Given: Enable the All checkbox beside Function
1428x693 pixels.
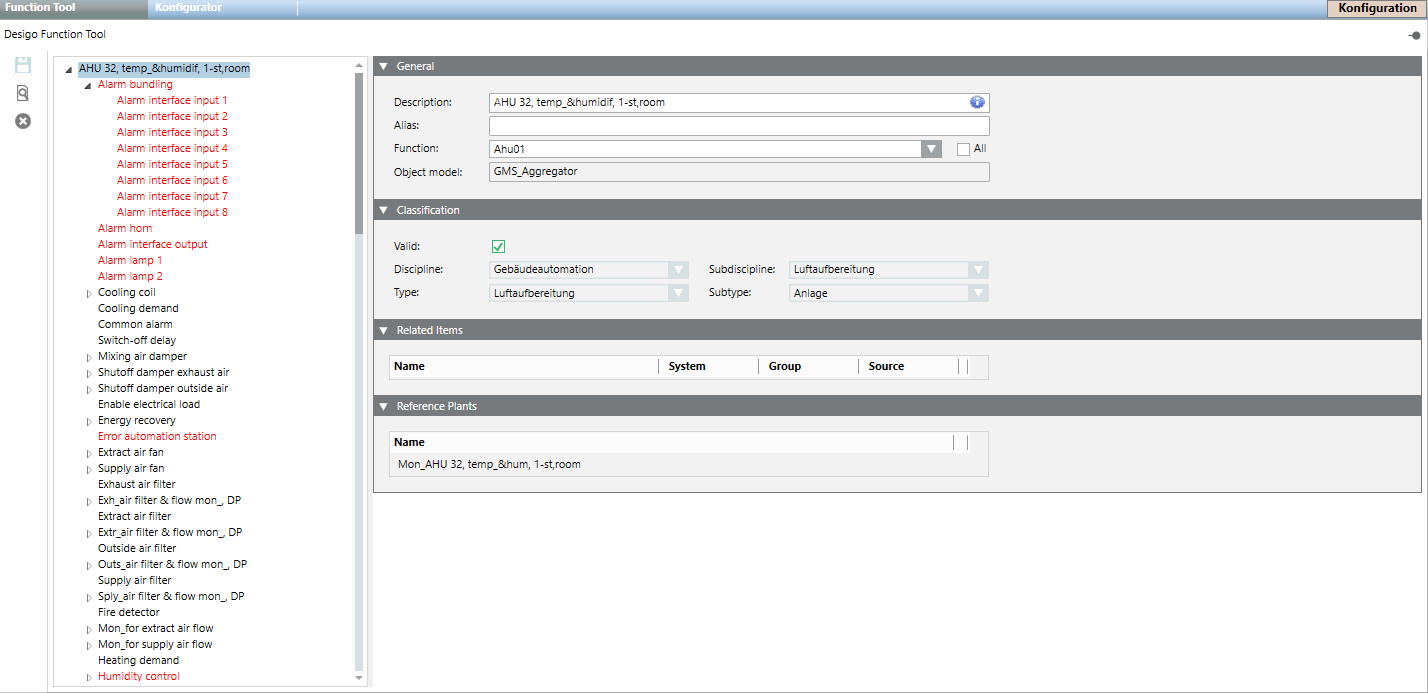Looking at the screenshot, I should [963, 149].
